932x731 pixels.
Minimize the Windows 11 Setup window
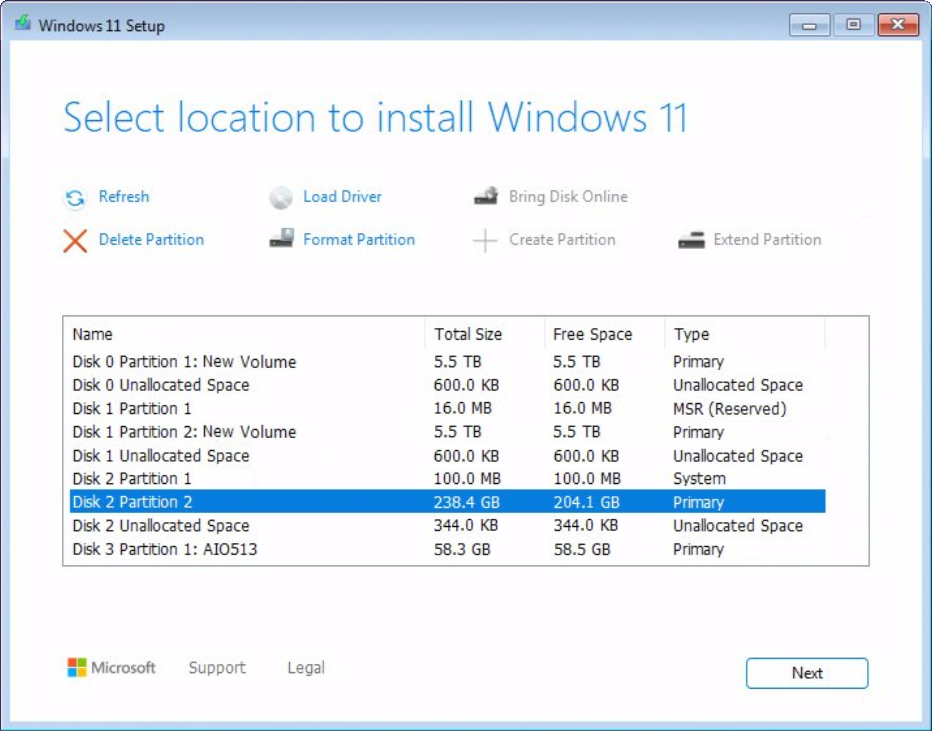click(810, 25)
